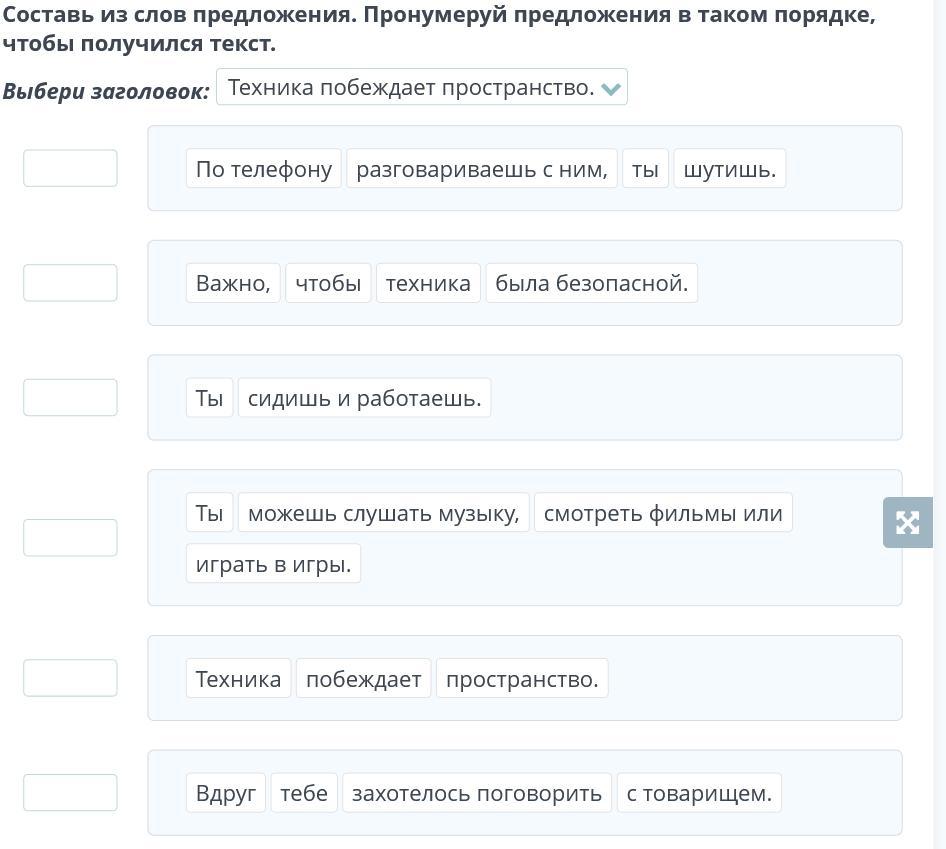This screenshot has height=849, width=946.
Task: Click the tile 'смотреть фильмы или'
Action: pos(662,513)
